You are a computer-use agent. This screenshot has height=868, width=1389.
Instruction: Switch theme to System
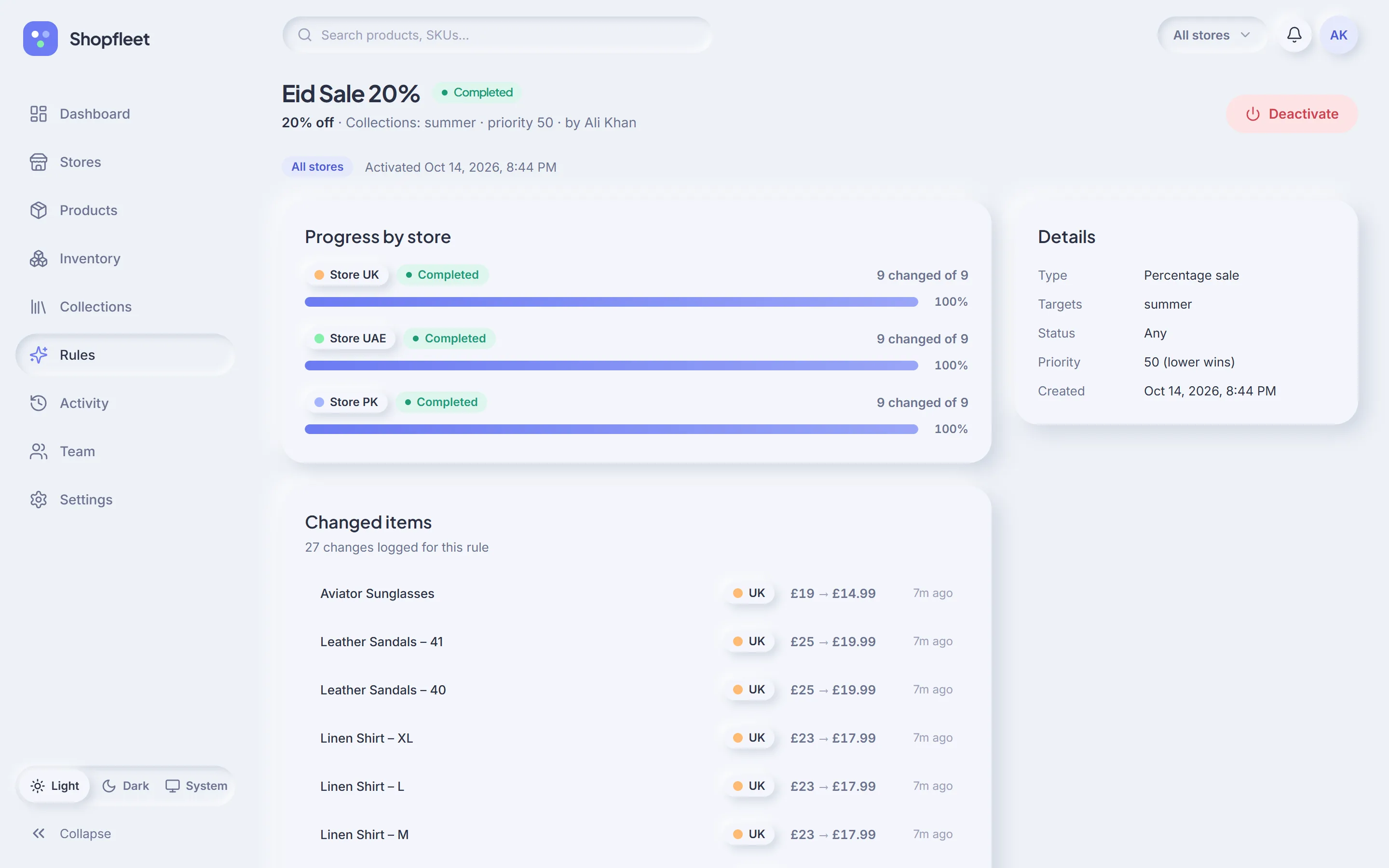click(x=196, y=786)
